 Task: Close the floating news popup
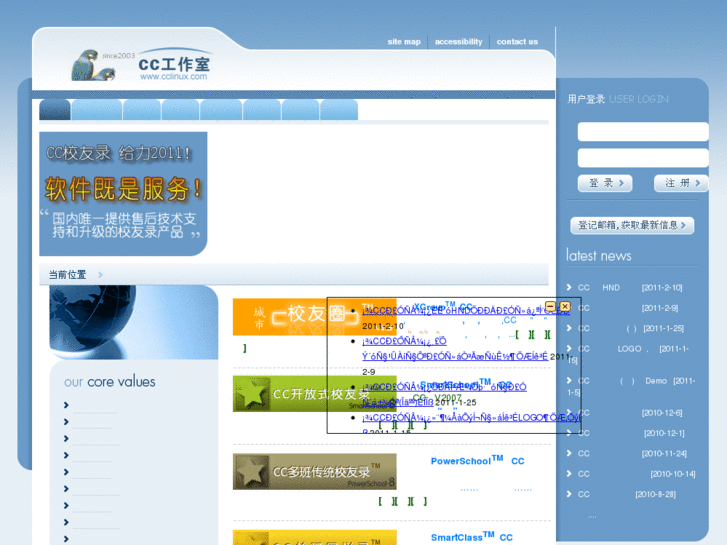565,307
